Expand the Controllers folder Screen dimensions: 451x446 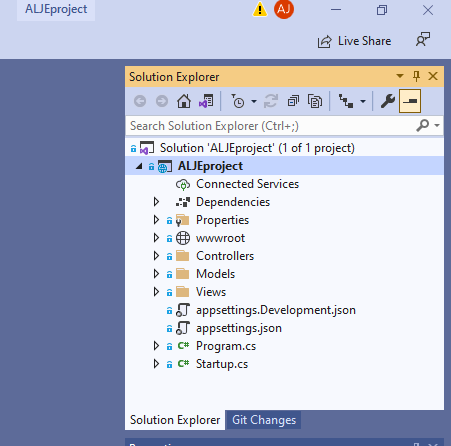click(x=156, y=256)
